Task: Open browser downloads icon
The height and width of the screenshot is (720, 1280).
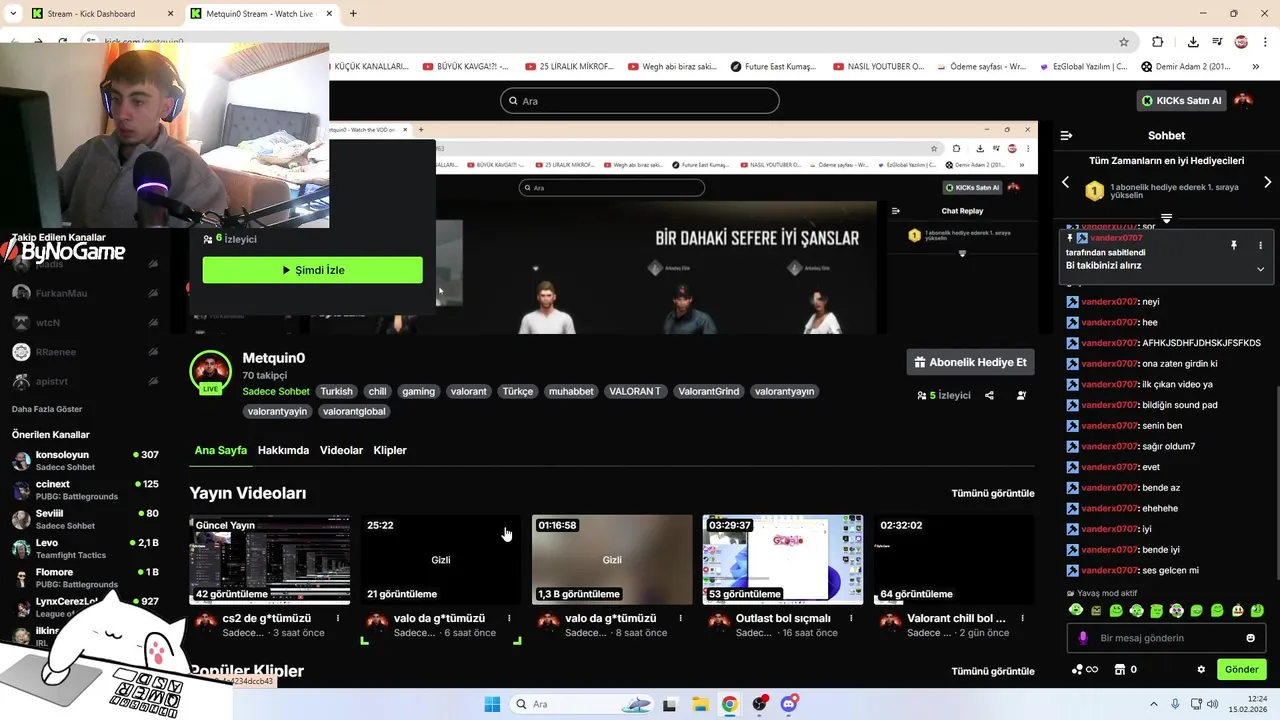Action: click(x=1193, y=42)
